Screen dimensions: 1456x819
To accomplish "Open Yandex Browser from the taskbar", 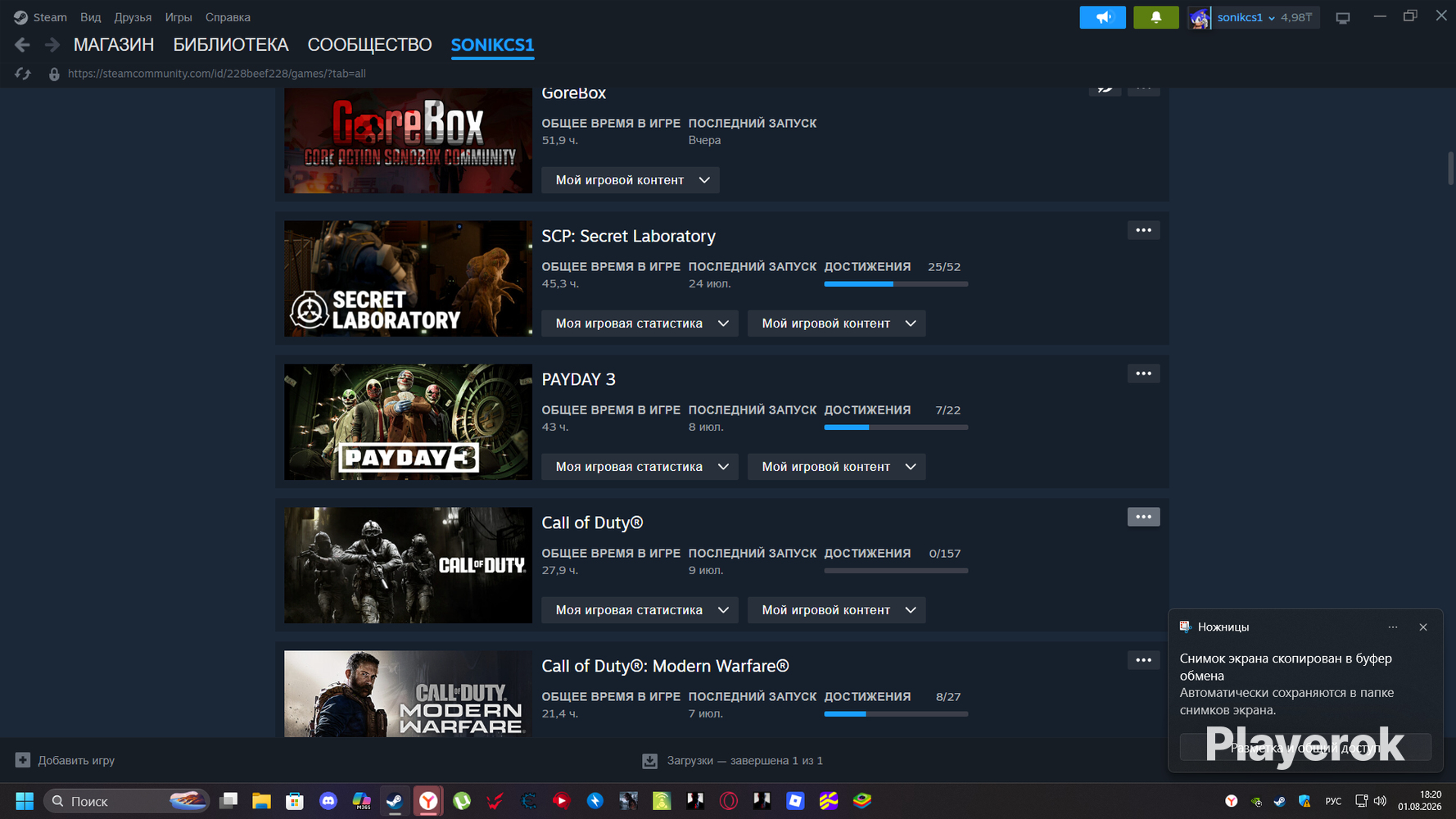I will (428, 801).
